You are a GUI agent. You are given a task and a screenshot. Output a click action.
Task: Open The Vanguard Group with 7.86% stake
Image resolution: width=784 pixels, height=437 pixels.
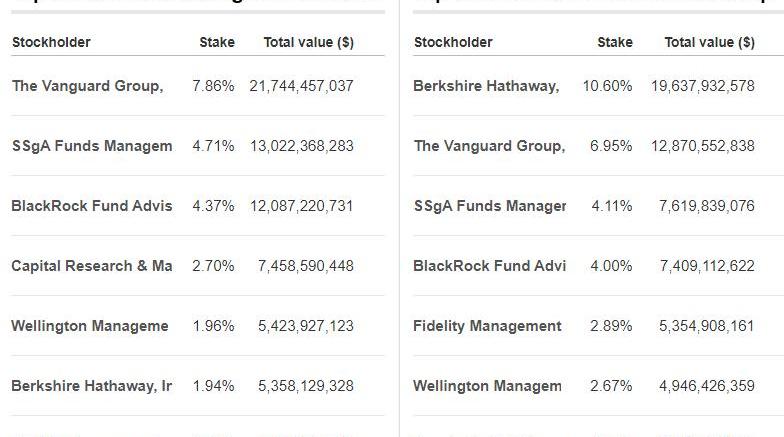tap(87, 86)
